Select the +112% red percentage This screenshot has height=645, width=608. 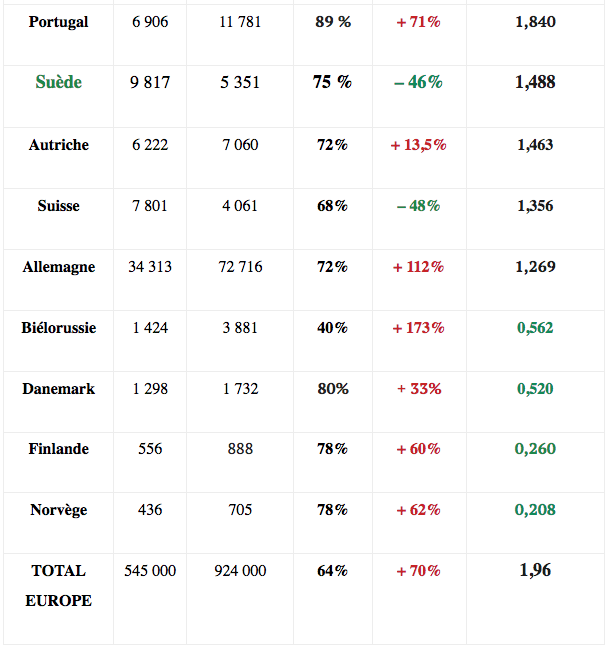418,267
